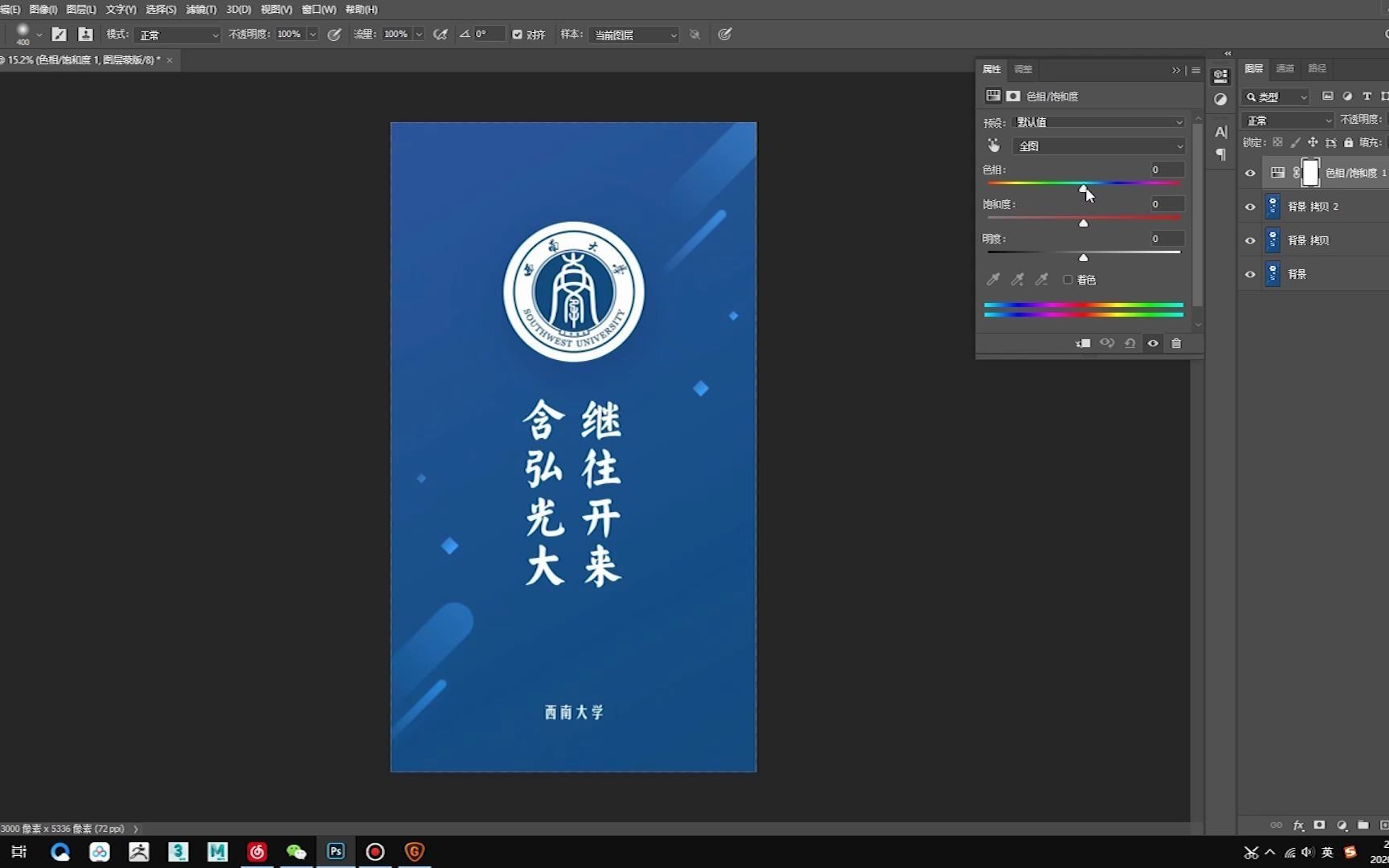Click the saturation slider handle
The image size is (1389, 868).
(x=1083, y=223)
